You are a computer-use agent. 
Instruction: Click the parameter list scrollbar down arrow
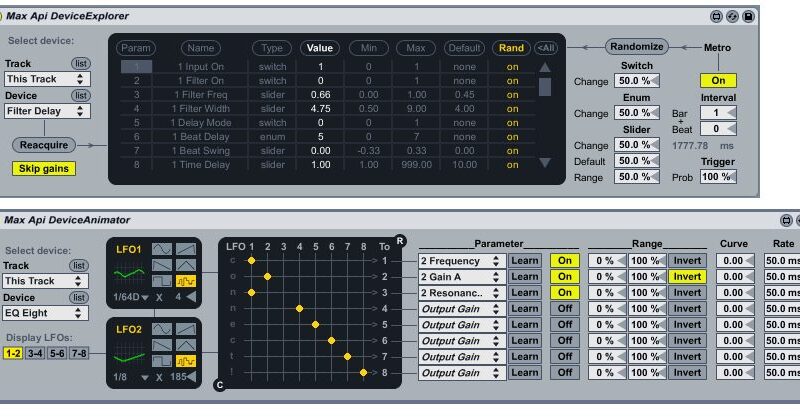[x=544, y=162]
